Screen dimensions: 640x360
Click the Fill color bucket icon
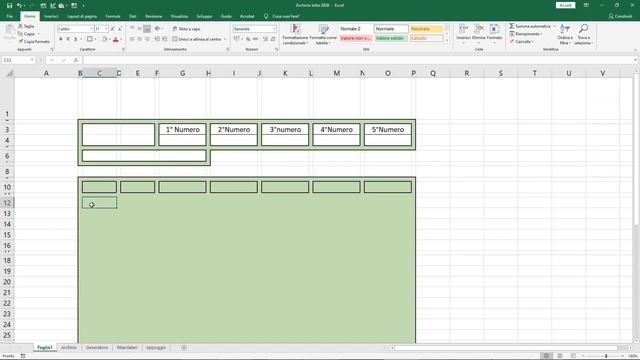[104, 39]
